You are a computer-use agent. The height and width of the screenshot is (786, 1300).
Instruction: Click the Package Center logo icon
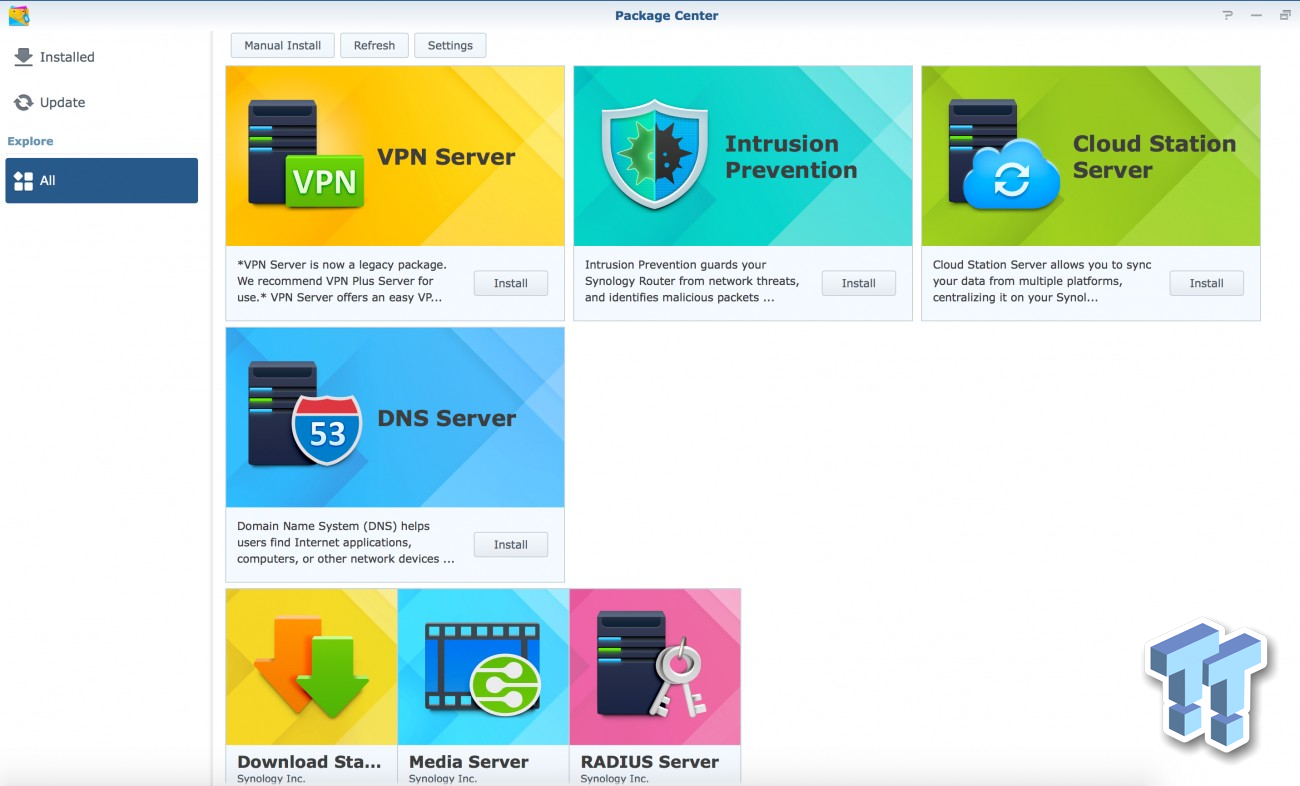coord(19,15)
